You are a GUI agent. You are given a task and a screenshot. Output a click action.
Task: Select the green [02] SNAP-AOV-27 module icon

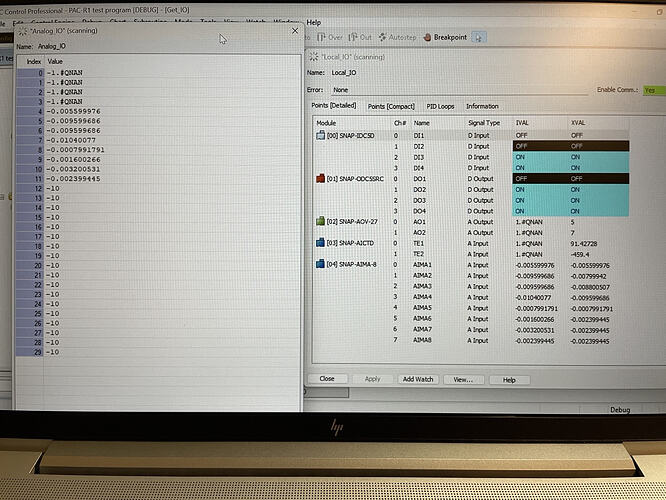pyautogui.click(x=320, y=221)
